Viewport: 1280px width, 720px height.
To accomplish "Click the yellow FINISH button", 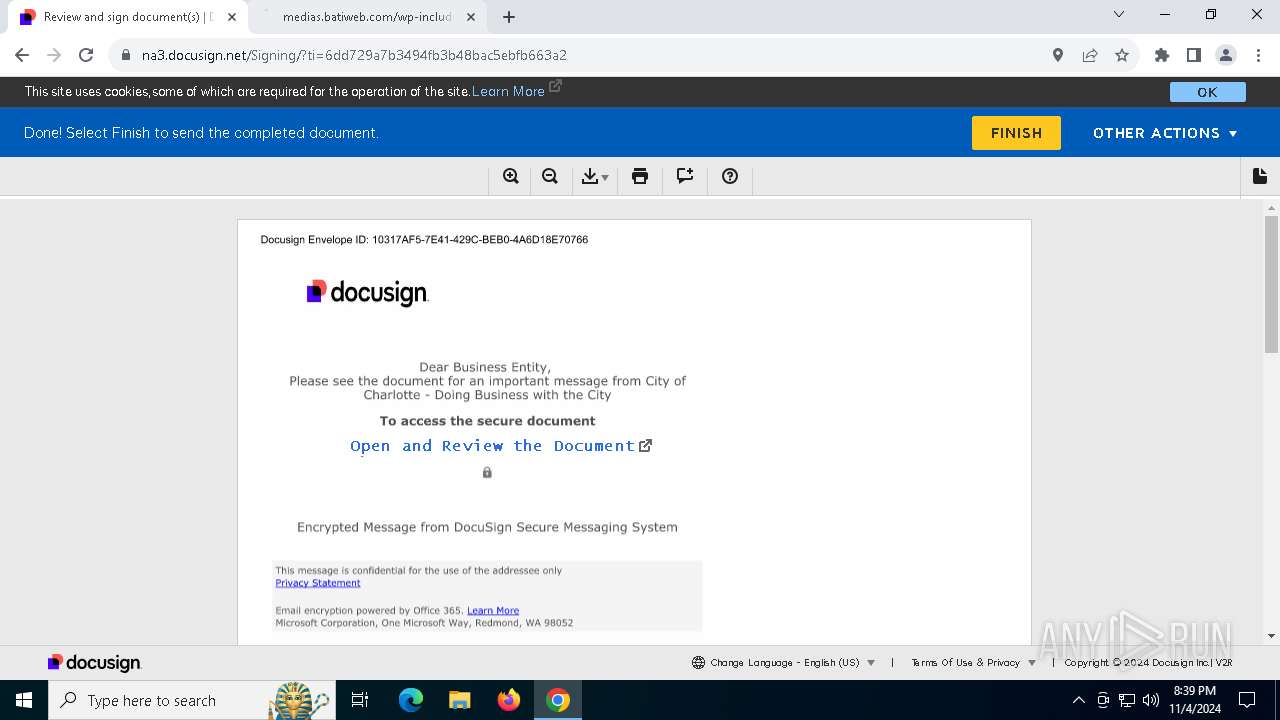I will (x=1016, y=133).
